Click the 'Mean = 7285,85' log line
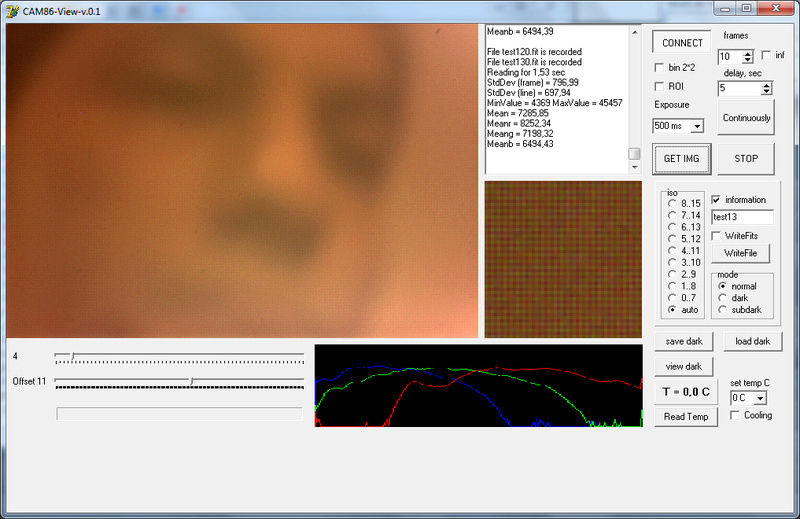800x519 pixels. click(518, 113)
